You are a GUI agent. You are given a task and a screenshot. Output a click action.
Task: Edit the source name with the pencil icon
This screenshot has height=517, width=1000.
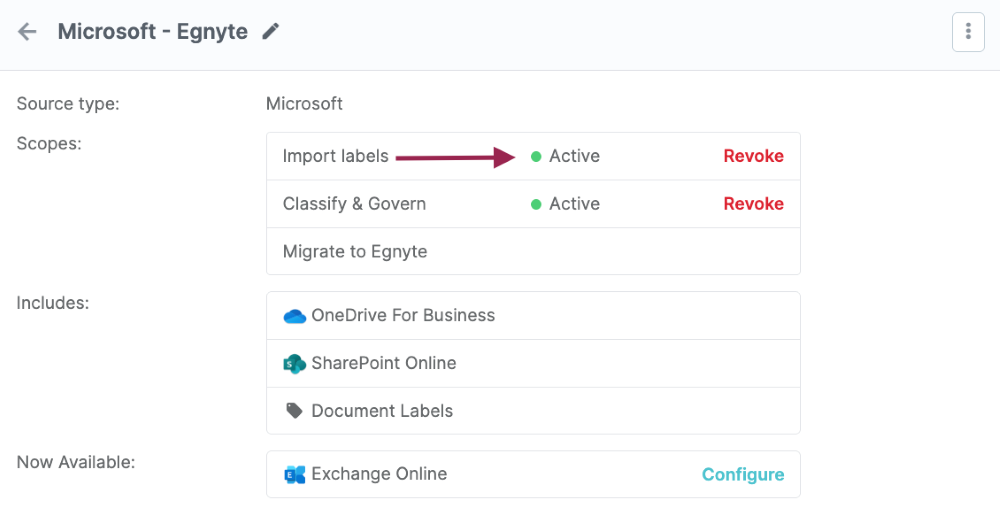[x=271, y=31]
